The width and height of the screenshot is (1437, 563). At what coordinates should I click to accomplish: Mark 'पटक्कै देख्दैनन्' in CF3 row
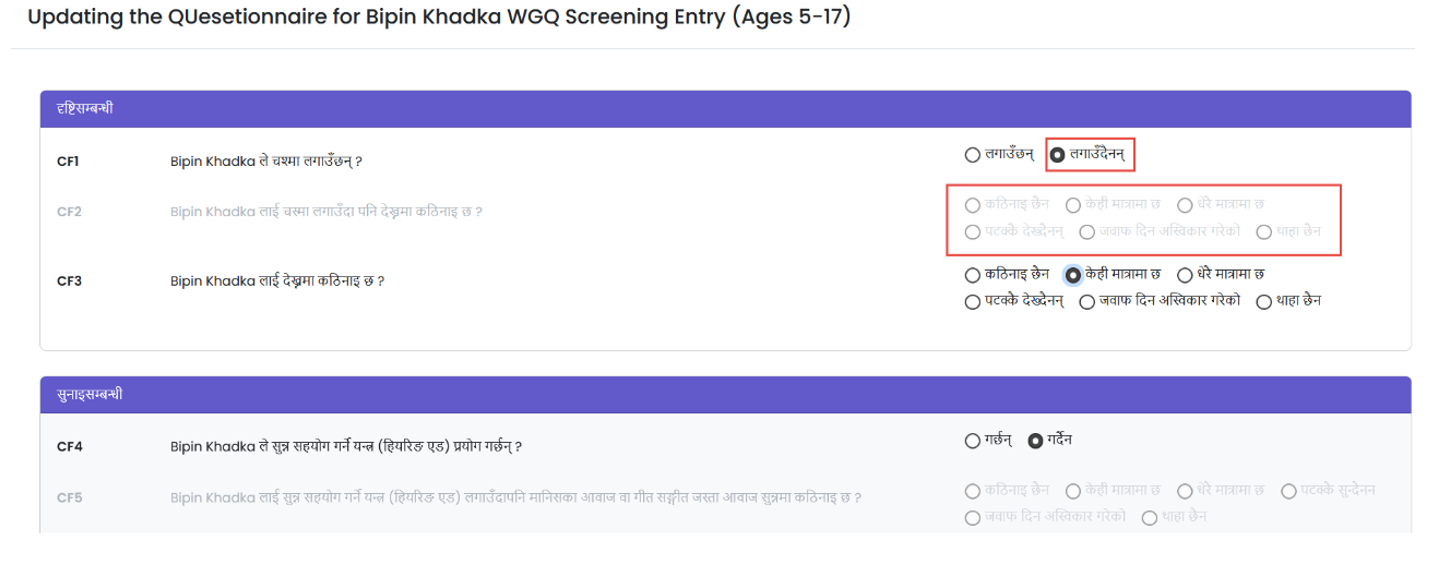[972, 301]
